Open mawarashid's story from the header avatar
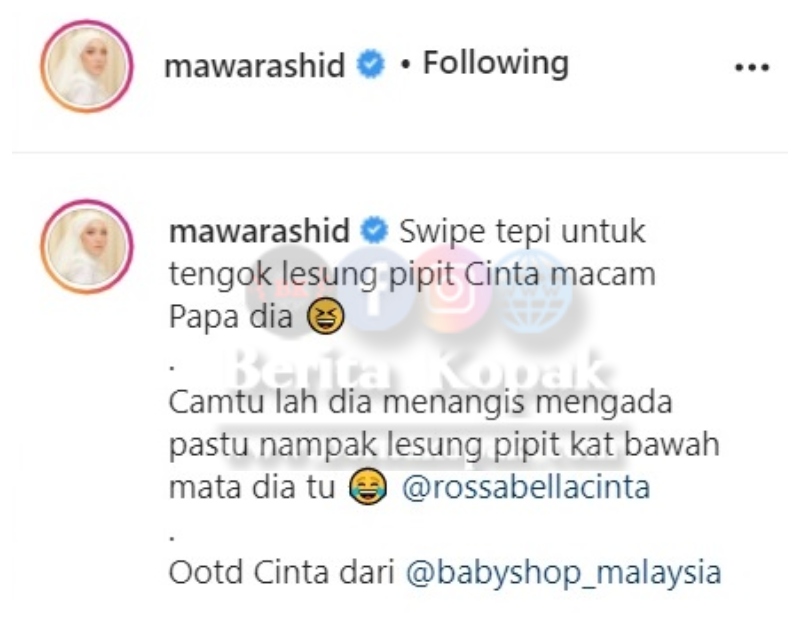Image resolution: width=800 pixels, height=625 pixels. point(87,66)
